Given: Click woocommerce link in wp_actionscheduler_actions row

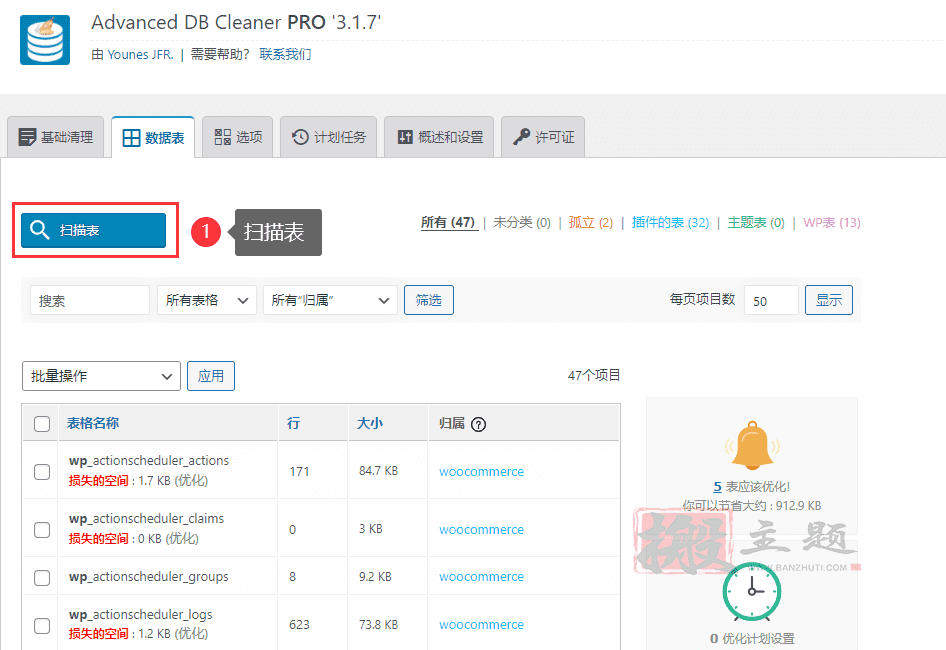Looking at the screenshot, I should (481, 471).
